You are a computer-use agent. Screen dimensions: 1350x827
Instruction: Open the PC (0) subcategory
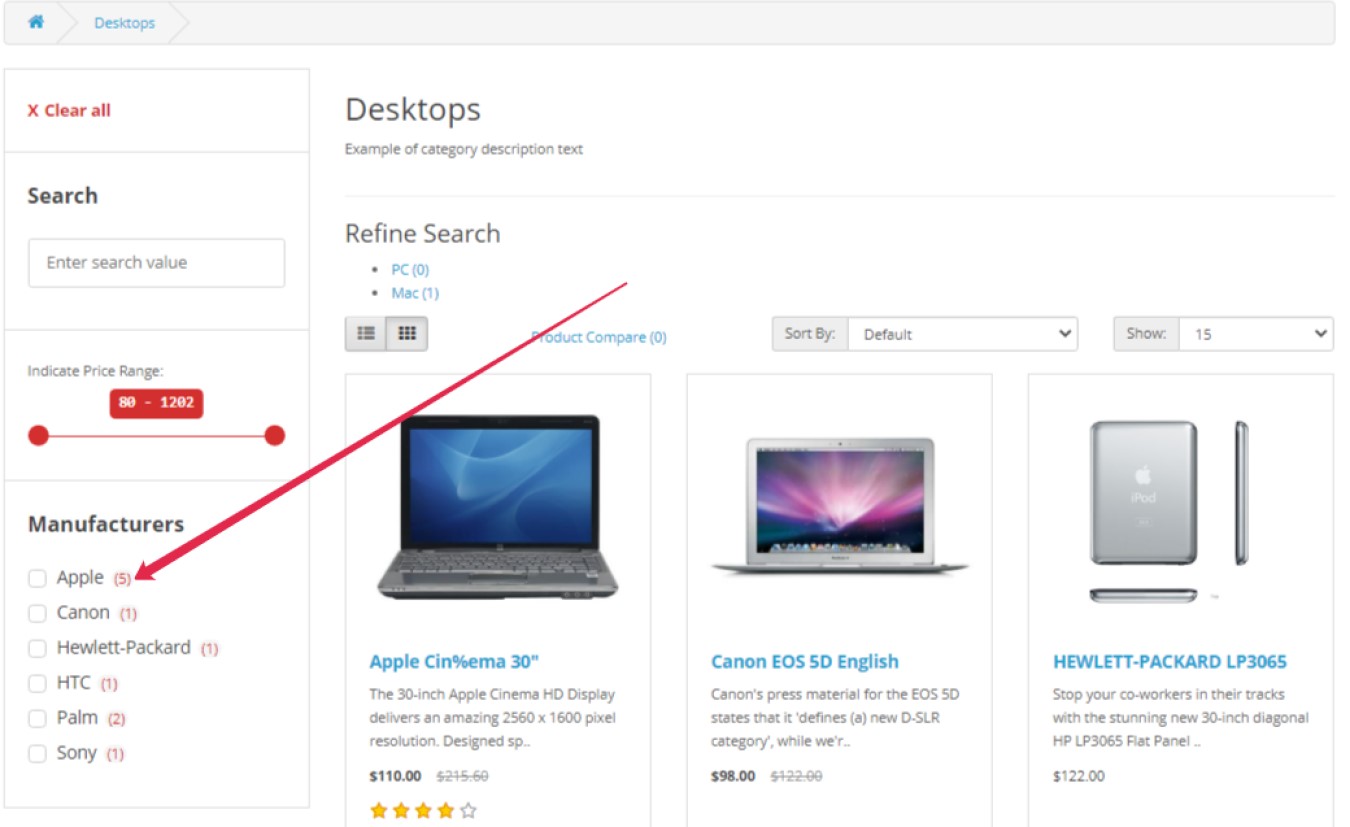(410, 269)
